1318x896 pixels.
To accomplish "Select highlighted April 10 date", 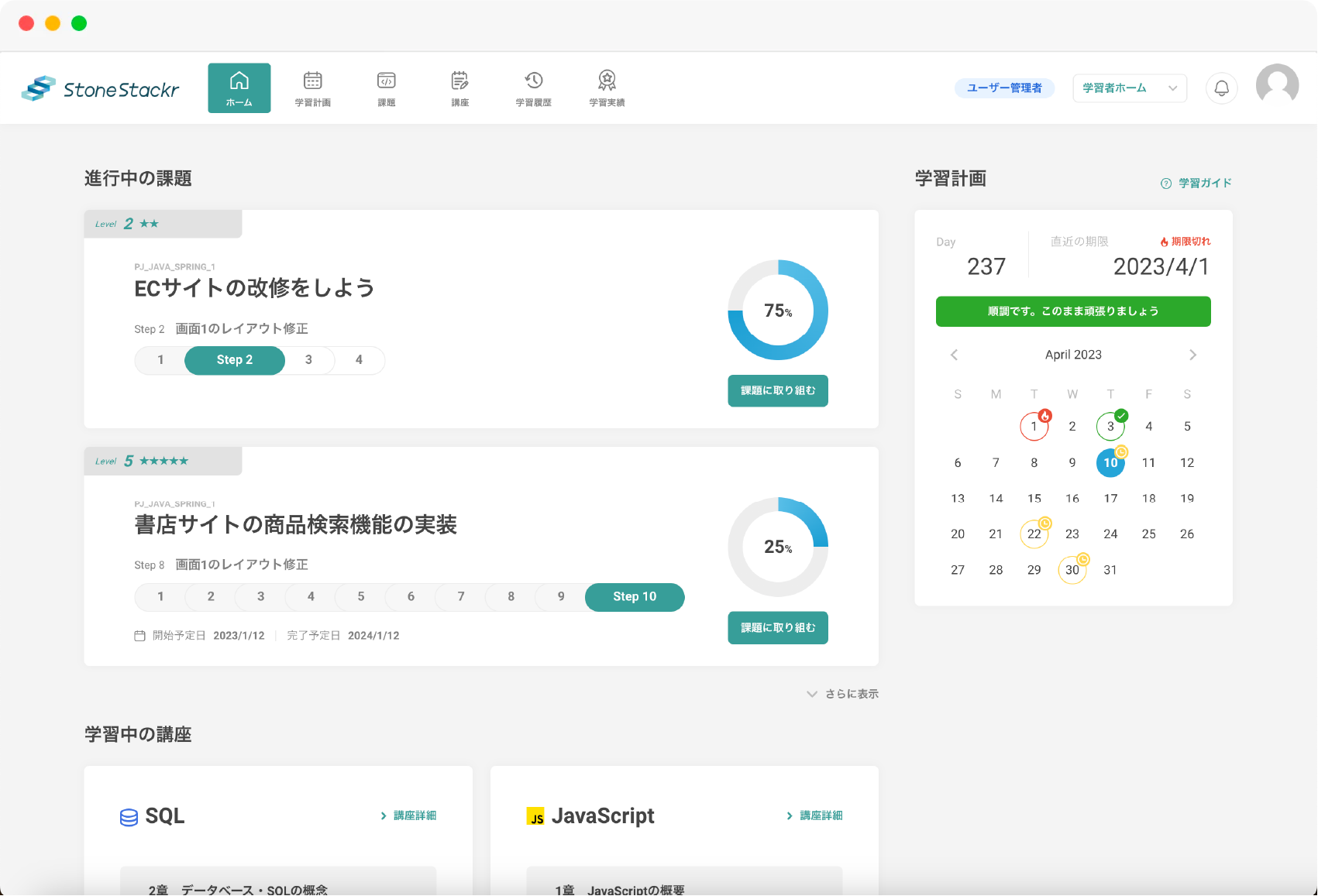I will coord(1110,462).
